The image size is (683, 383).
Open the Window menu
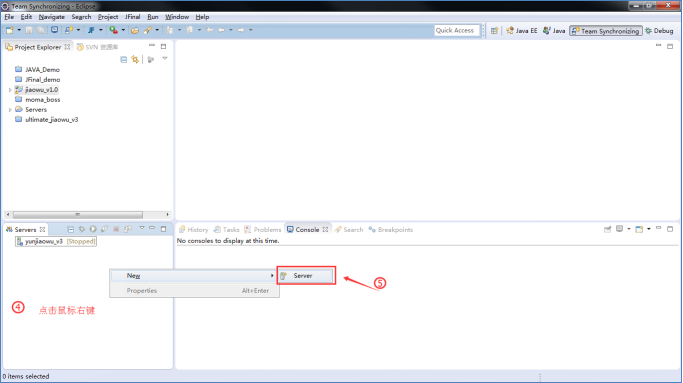click(176, 17)
